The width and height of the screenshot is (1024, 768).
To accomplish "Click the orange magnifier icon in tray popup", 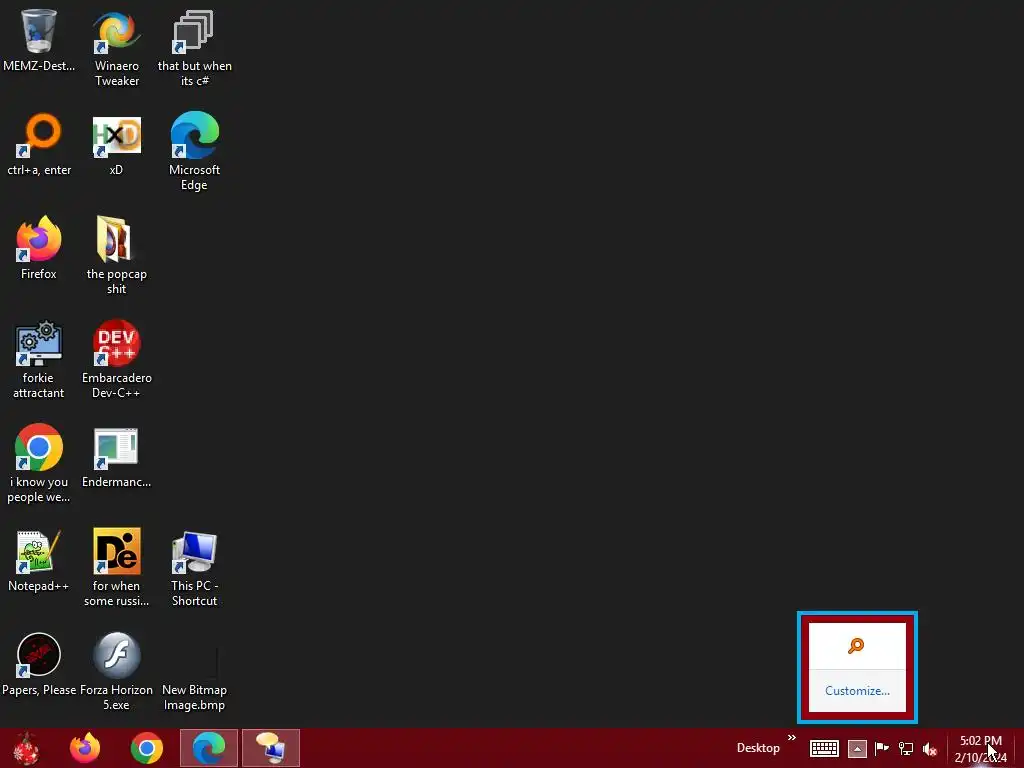I will tap(856, 646).
